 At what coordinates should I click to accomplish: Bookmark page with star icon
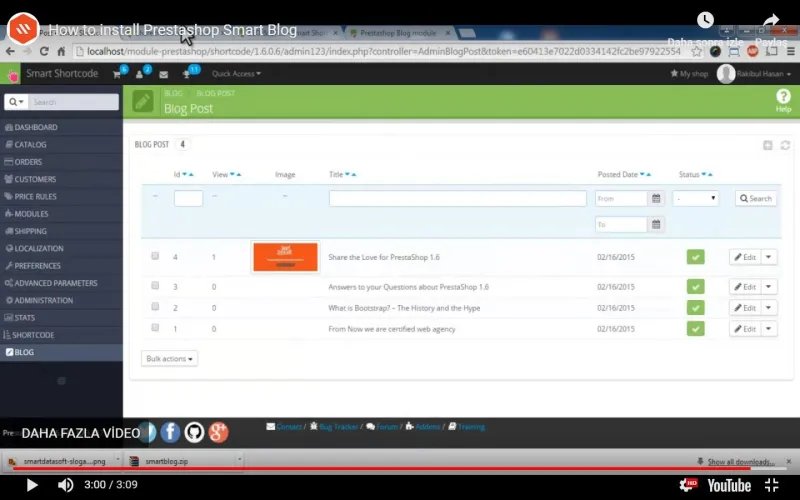click(696, 52)
